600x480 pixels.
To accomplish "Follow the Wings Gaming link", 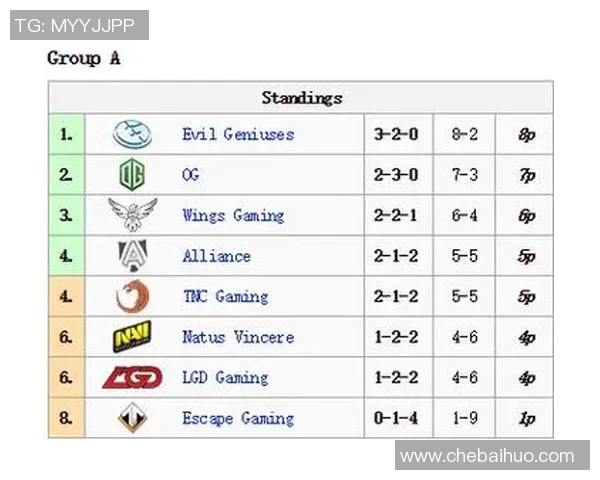I will point(233,215).
